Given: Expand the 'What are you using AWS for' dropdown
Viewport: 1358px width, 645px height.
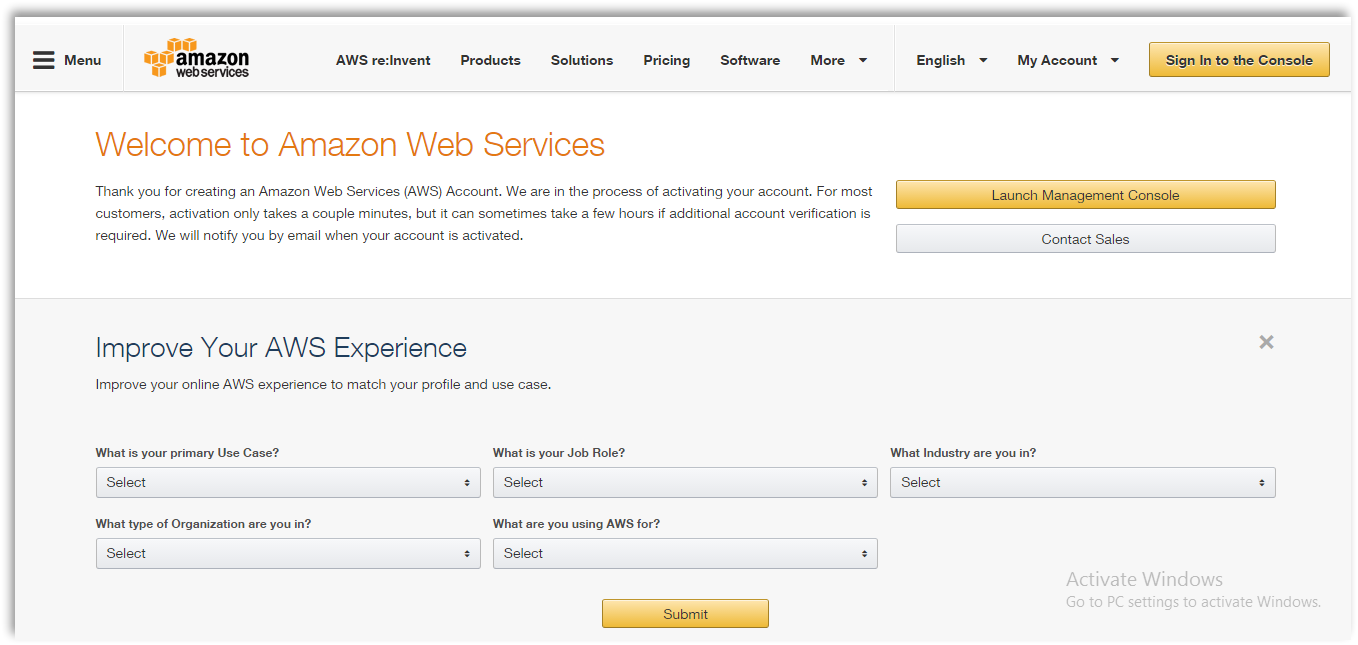Looking at the screenshot, I should pyautogui.click(x=685, y=553).
